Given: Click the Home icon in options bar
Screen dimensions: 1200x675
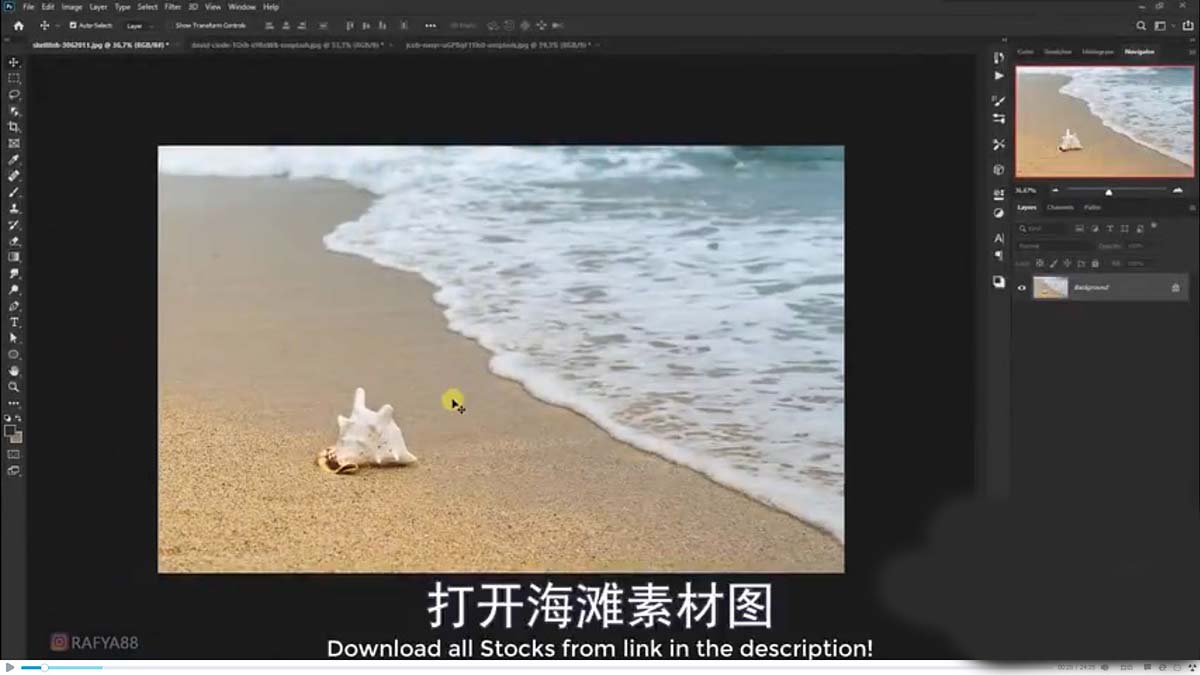Looking at the screenshot, I should pyautogui.click(x=18, y=26).
